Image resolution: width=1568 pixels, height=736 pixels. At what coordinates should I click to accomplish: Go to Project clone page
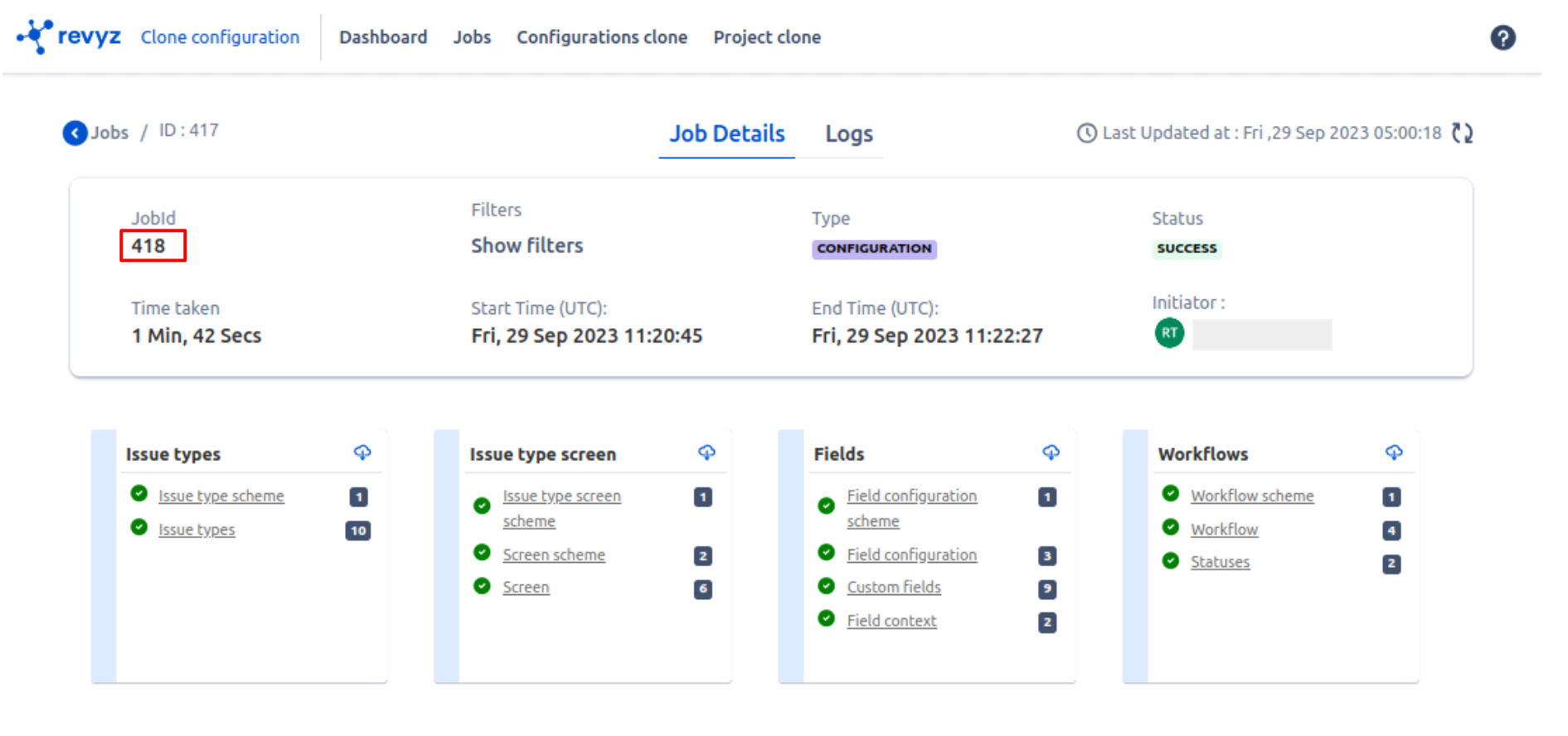coord(766,37)
